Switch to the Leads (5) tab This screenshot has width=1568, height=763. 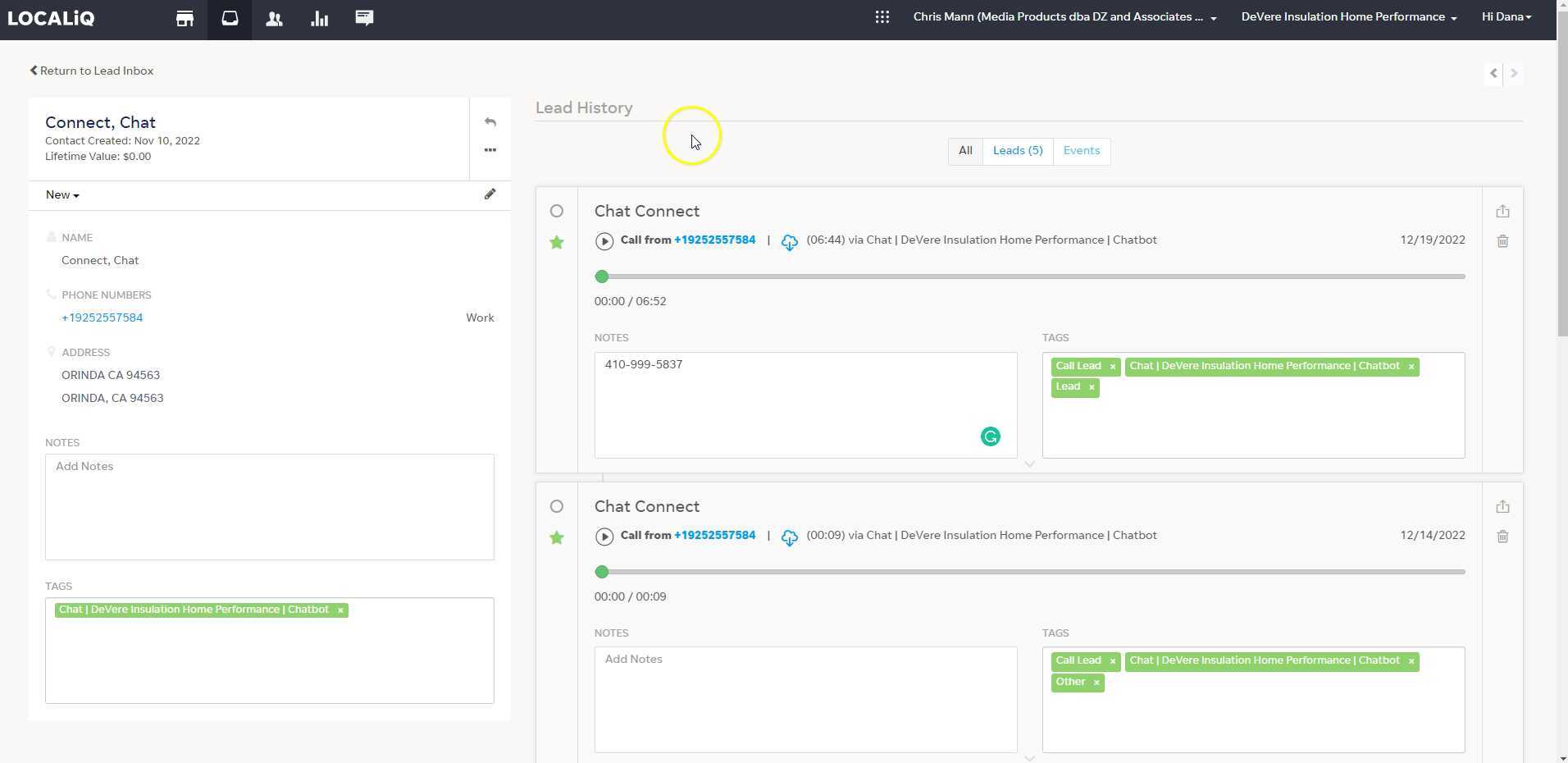pyautogui.click(x=1017, y=151)
